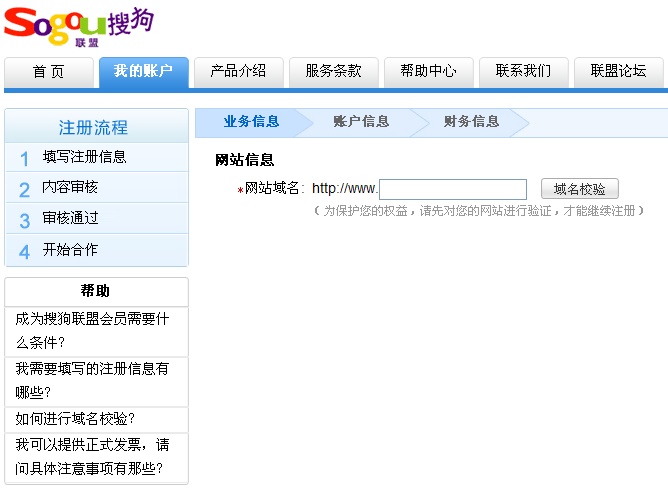Image resolution: width=668 pixels, height=489 pixels.
Task: Open help link 成为搜狗联盟会员需要什么条件
Action: [x=92, y=330]
